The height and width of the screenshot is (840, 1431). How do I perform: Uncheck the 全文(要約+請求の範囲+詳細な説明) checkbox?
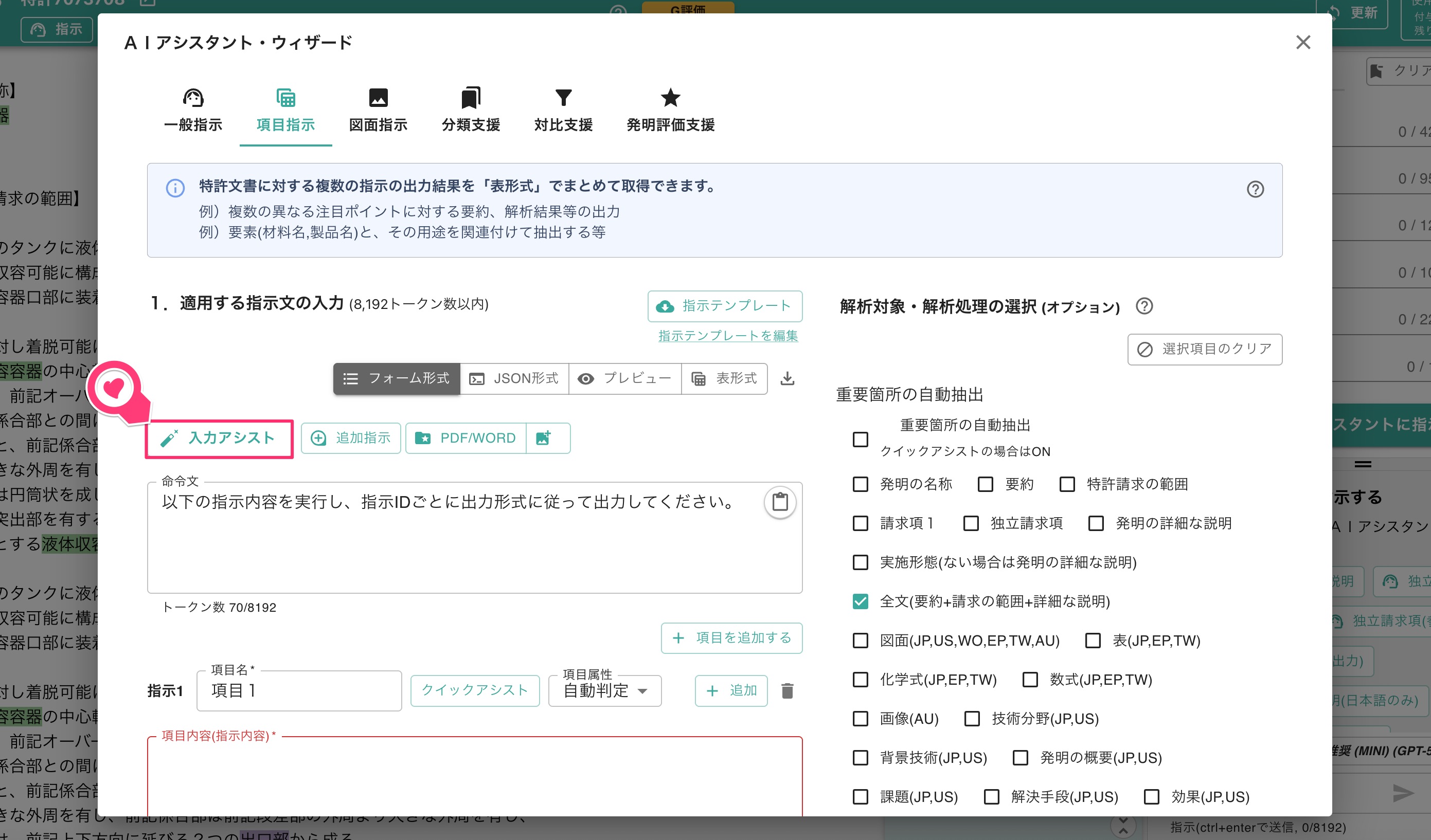(861, 601)
